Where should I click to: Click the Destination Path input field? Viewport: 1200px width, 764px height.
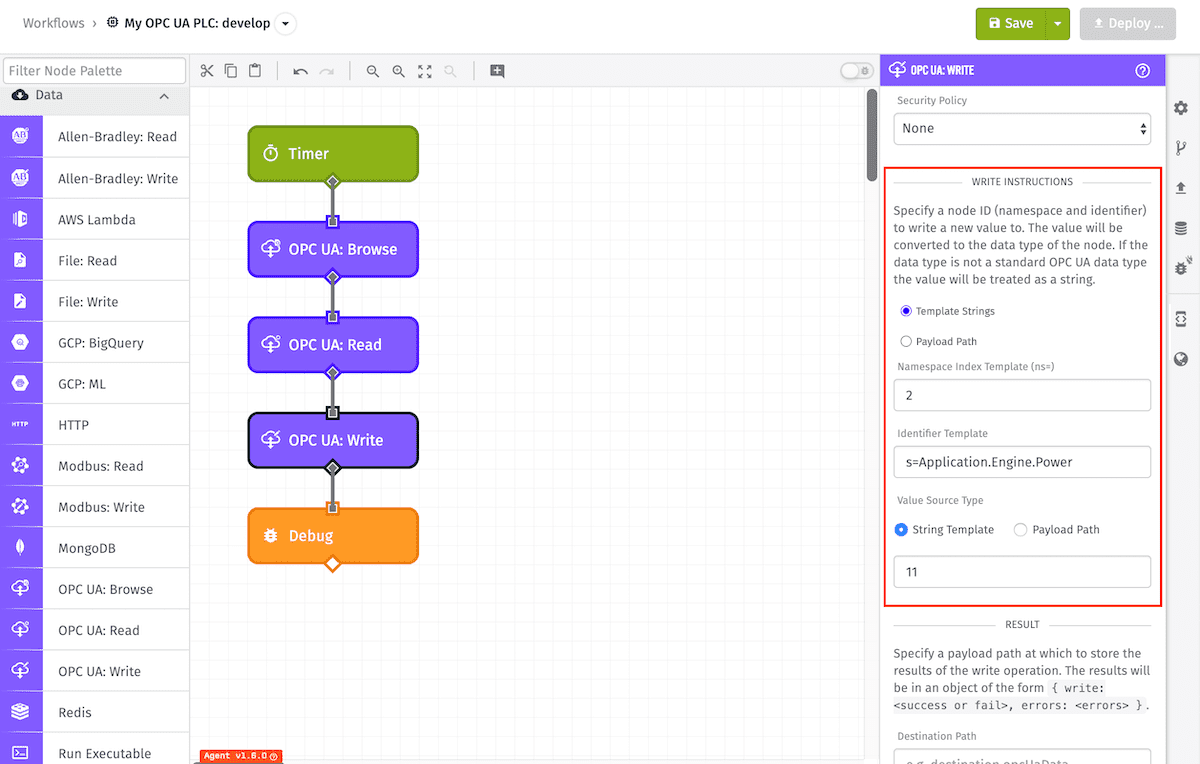click(1022, 756)
